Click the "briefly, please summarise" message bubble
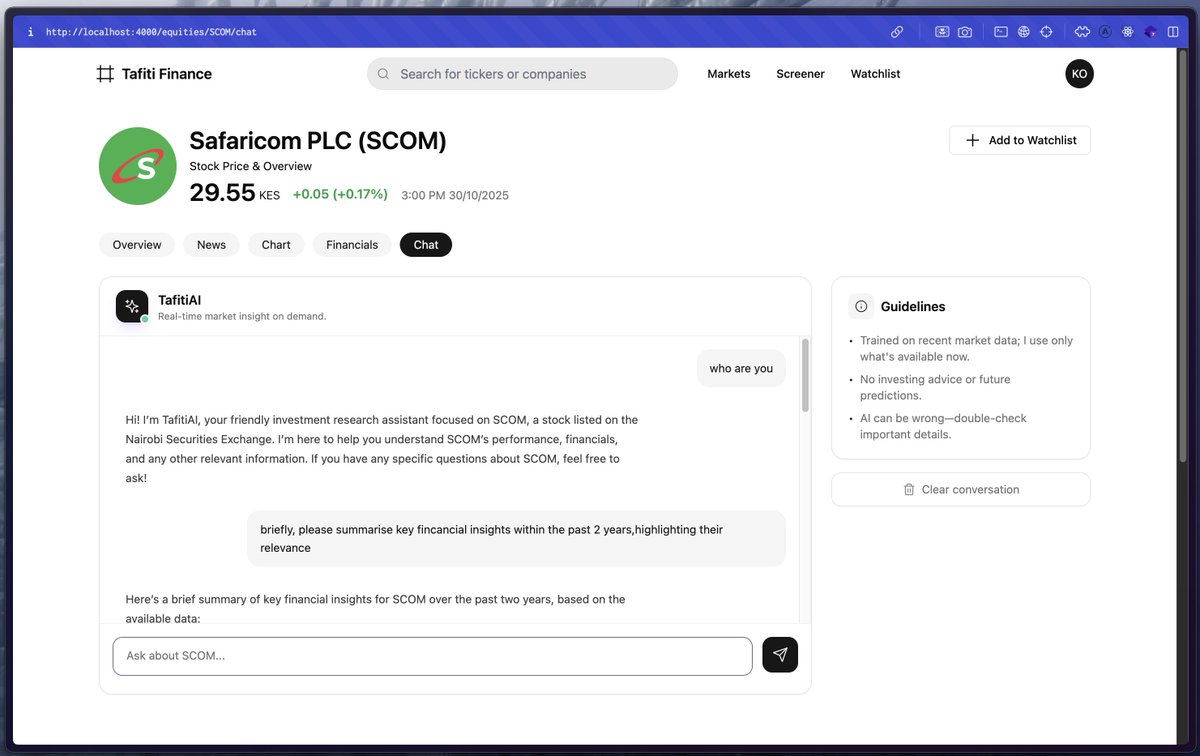1200x756 pixels. [x=516, y=539]
